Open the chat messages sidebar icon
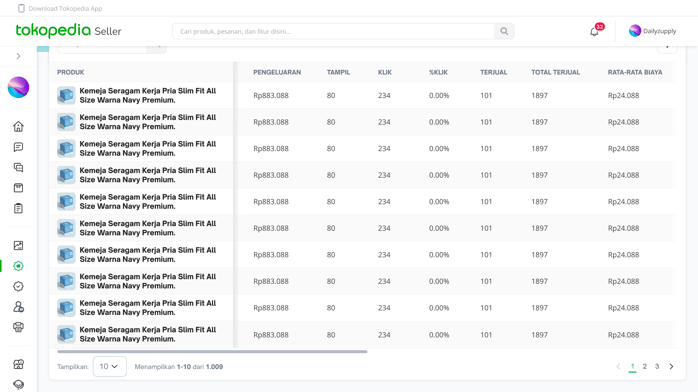The width and height of the screenshot is (698, 392). tap(18, 147)
